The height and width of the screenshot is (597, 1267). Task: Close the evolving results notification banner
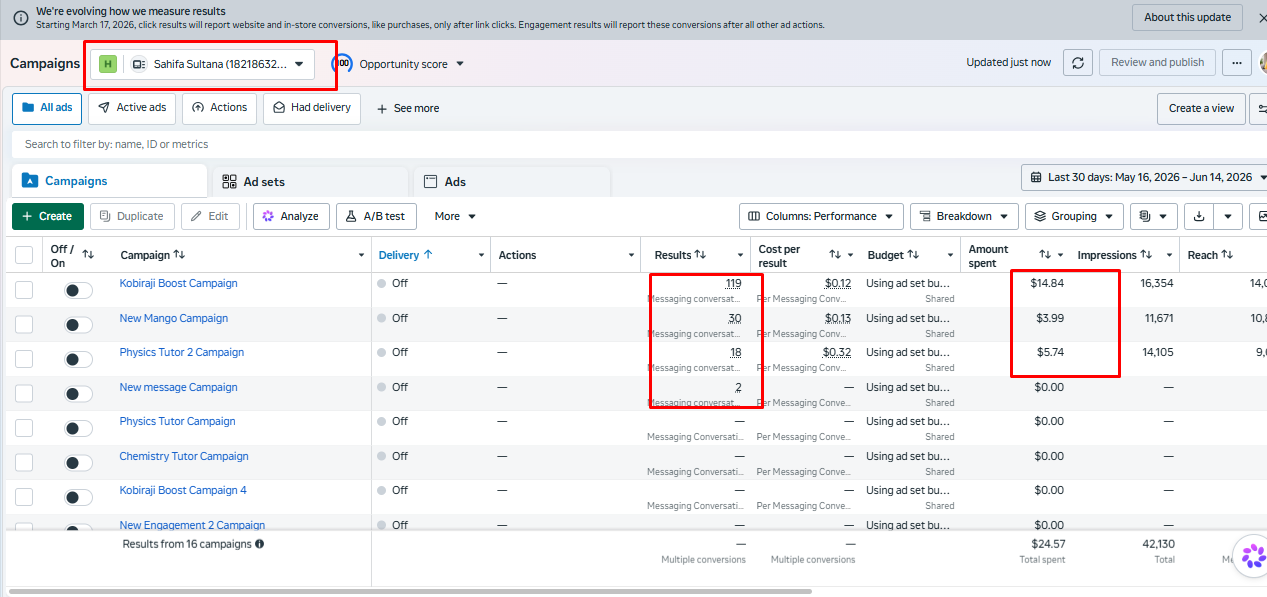pyautogui.click(x=1262, y=17)
